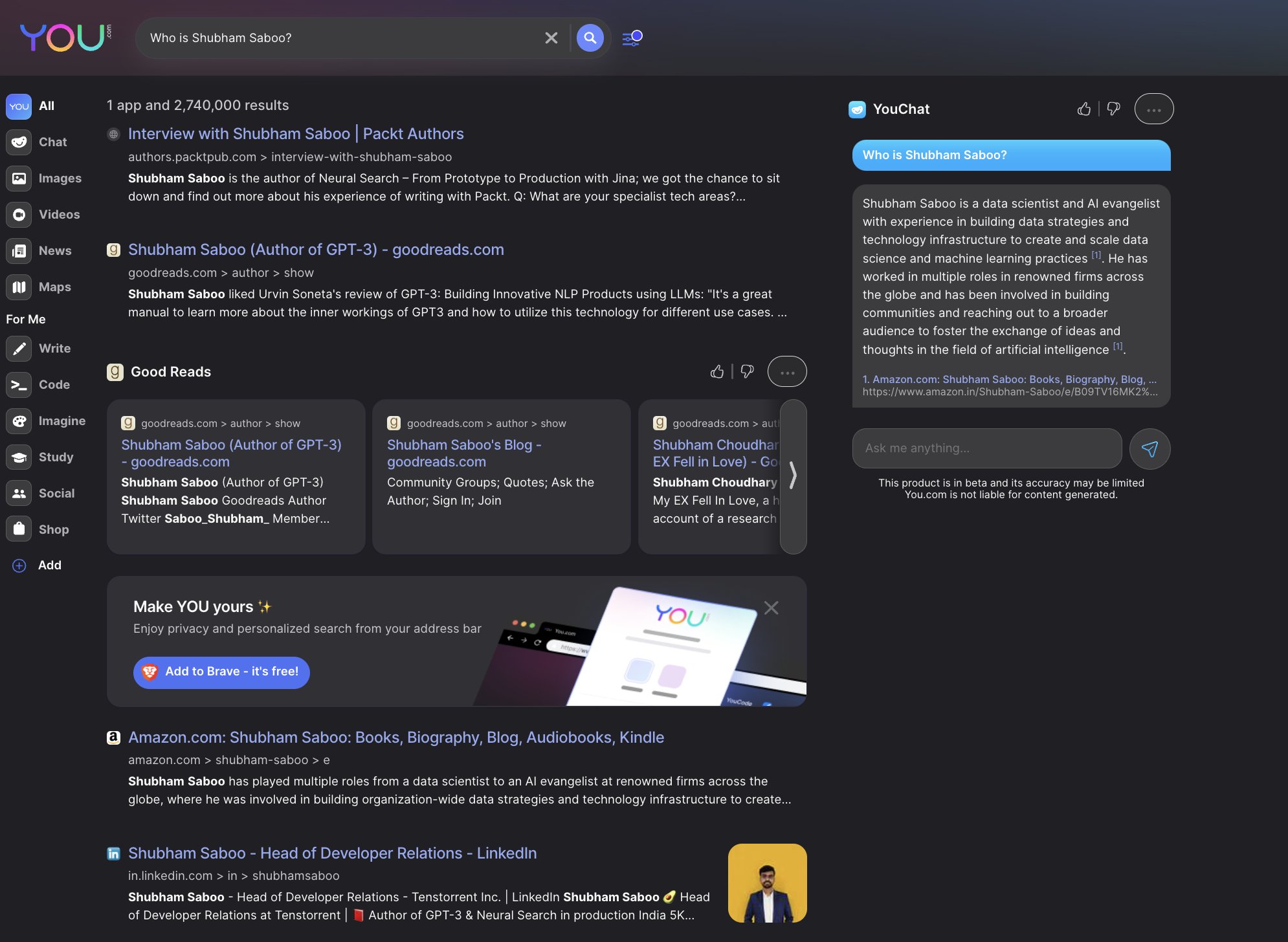Advance Good Reads carousel with right chevron

click(x=794, y=476)
